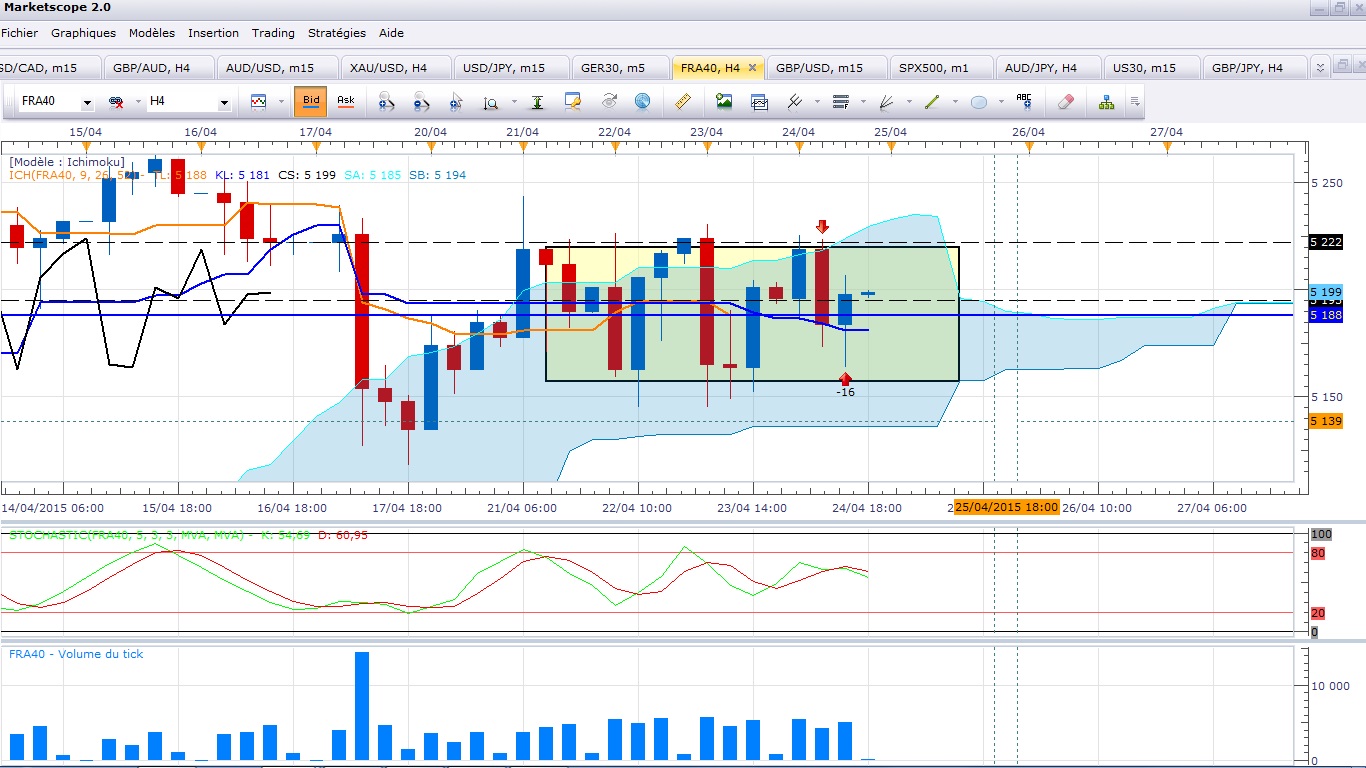Select the eraser tool
Image resolution: width=1366 pixels, height=768 pixels.
[1065, 102]
